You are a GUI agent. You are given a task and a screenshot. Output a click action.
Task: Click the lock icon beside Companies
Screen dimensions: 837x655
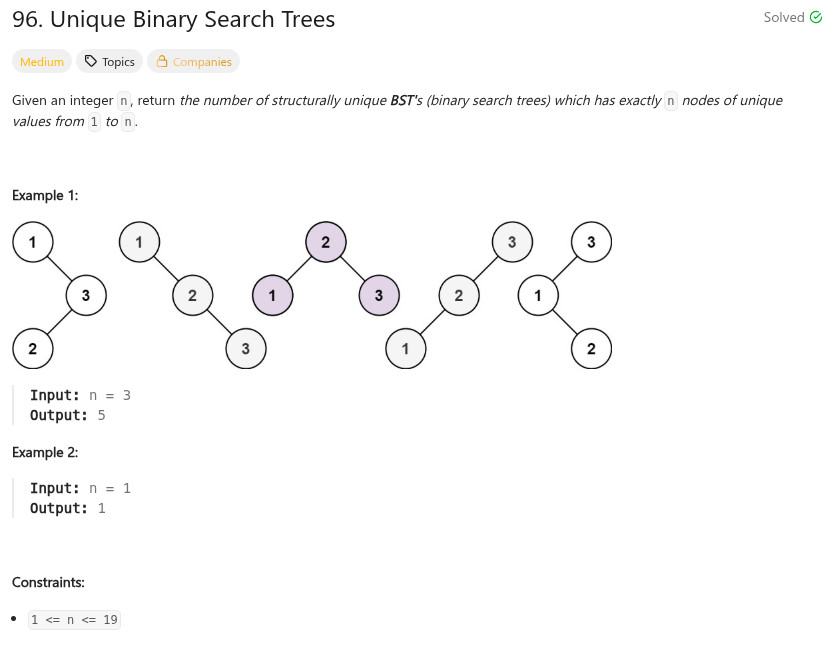click(x=162, y=62)
